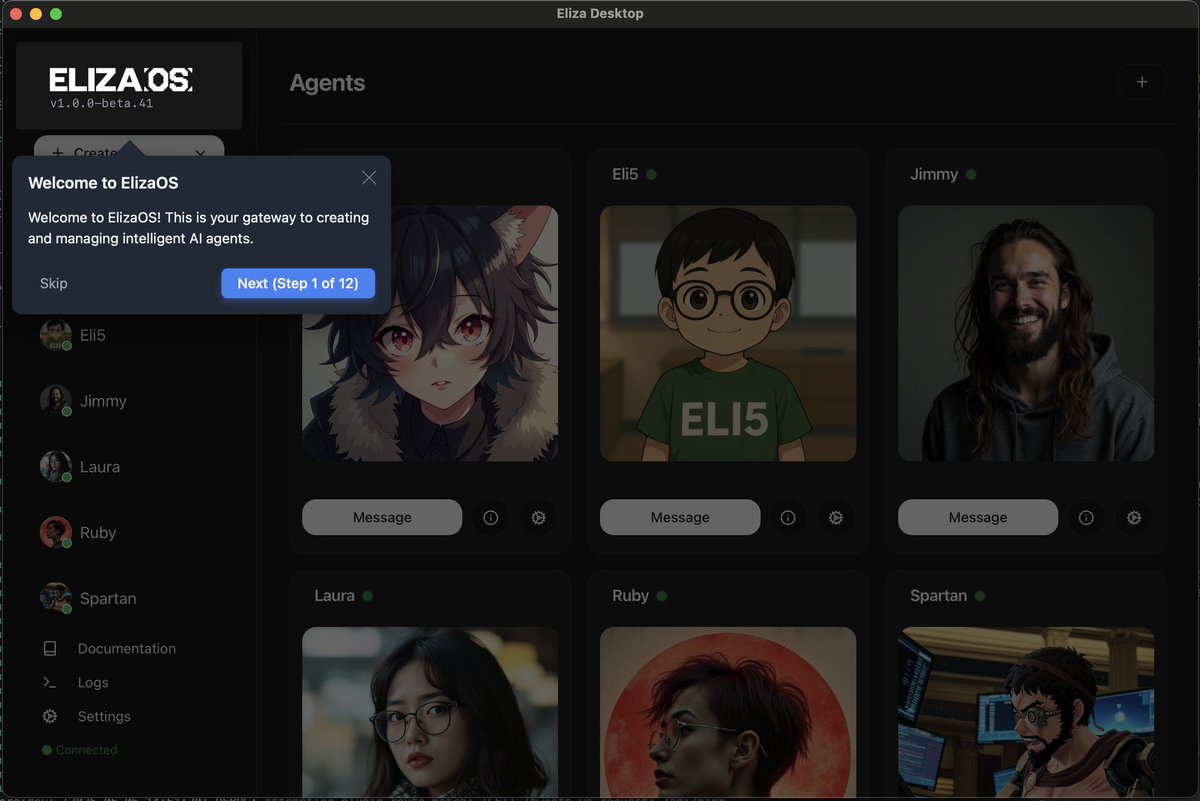The width and height of the screenshot is (1200, 801).
Task: Select Spartan in the sidebar
Action: tap(128, 598)
